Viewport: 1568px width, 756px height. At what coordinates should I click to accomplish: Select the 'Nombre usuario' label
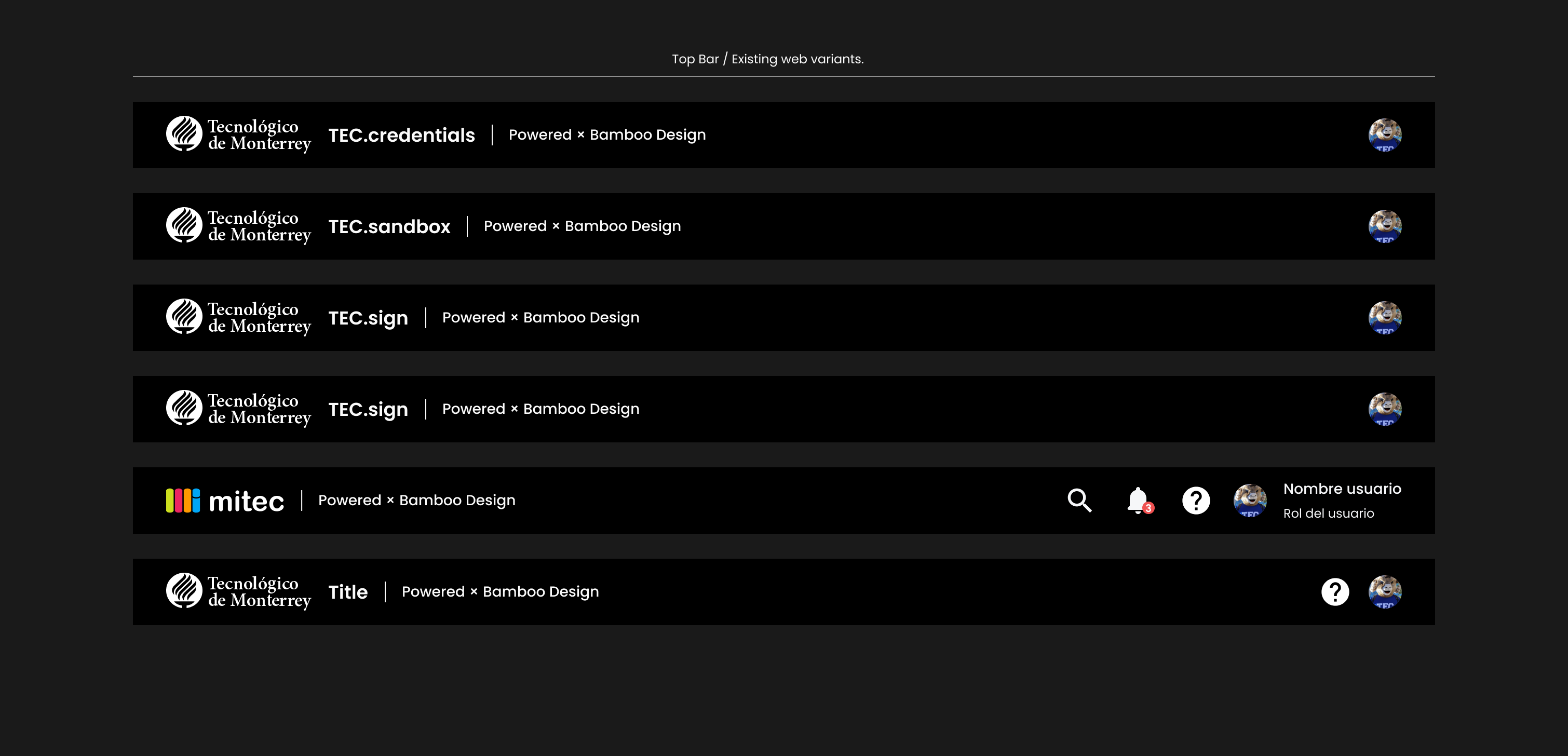point(1342,489)
